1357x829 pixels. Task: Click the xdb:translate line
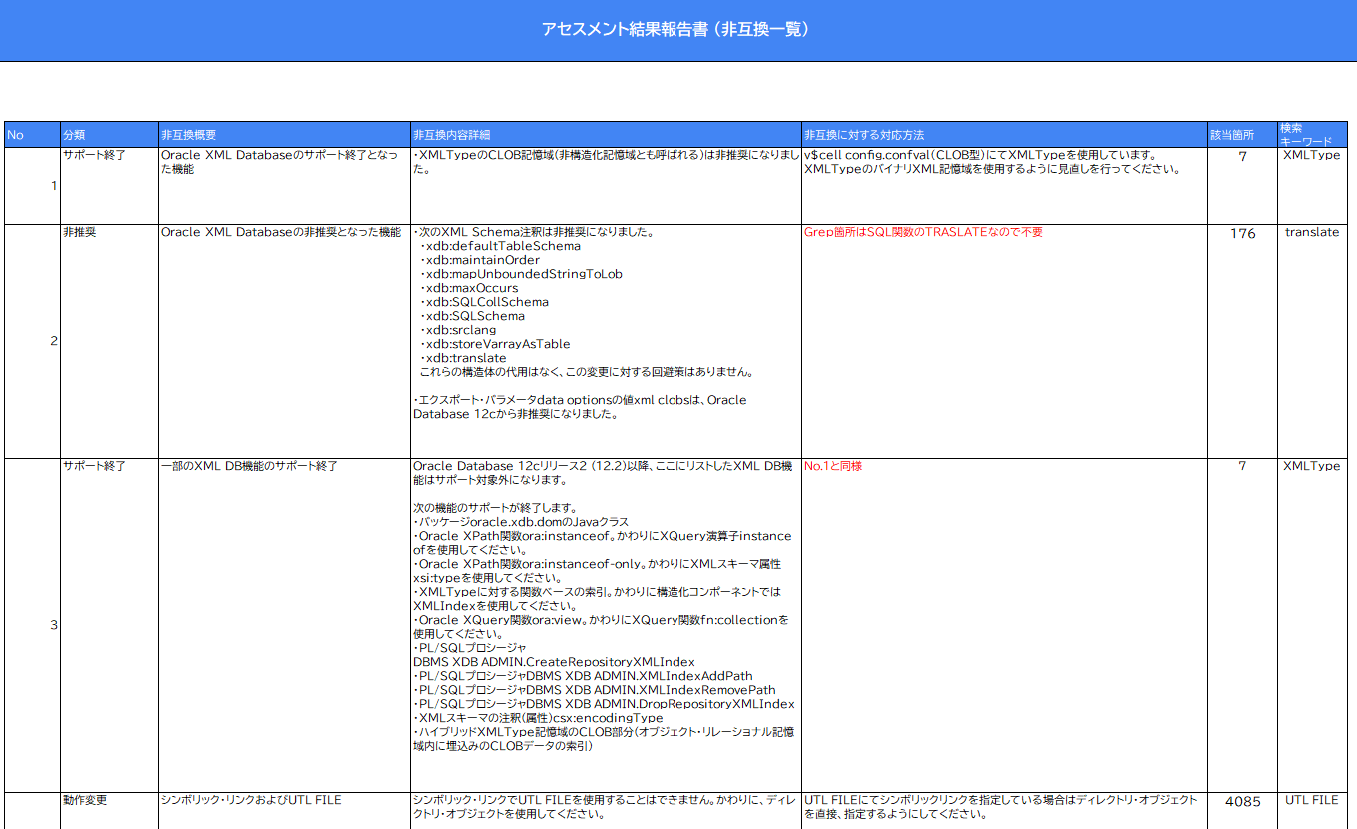463,358
